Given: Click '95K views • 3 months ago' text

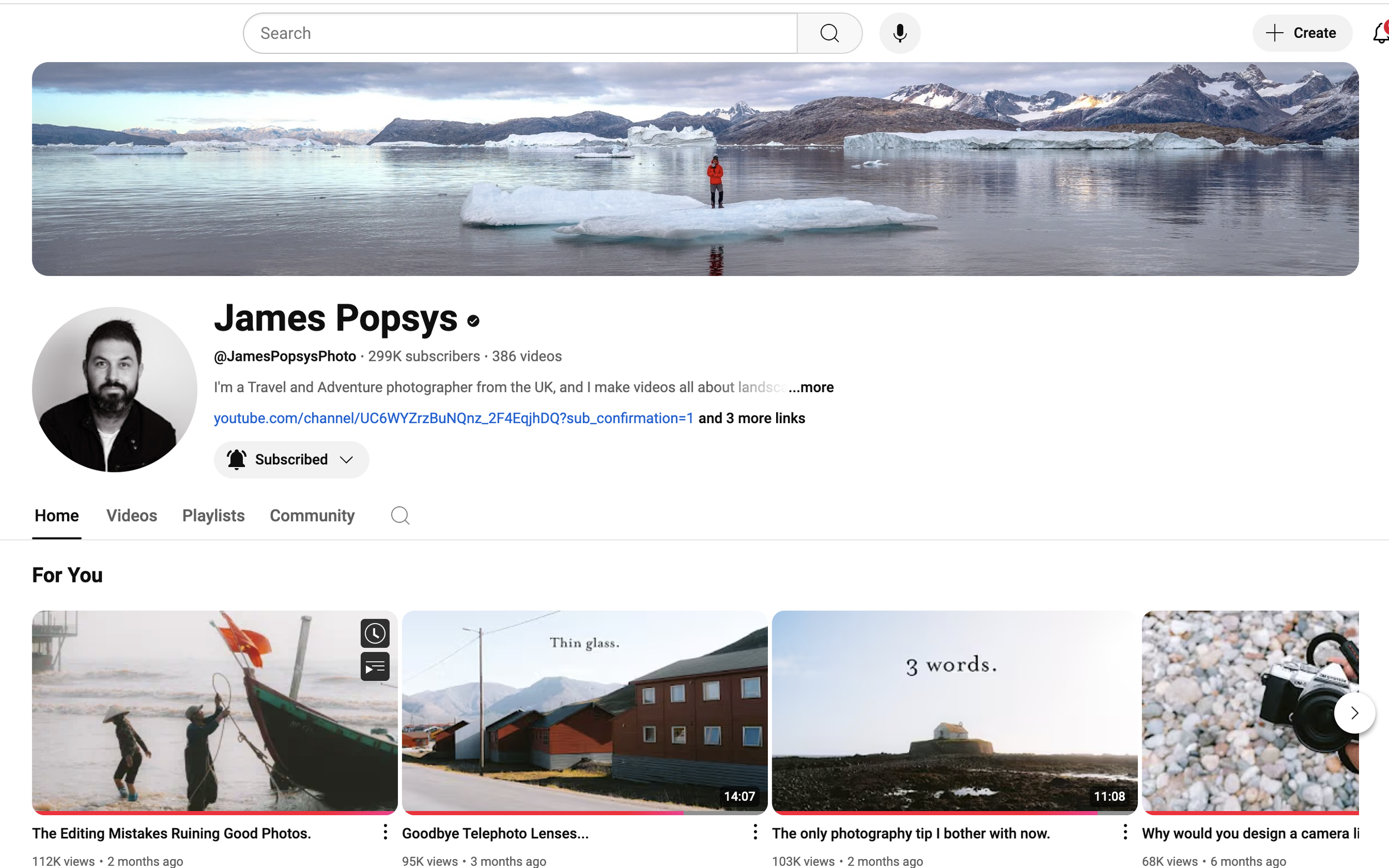Looking at the screenshot, I should coord(474,861).
